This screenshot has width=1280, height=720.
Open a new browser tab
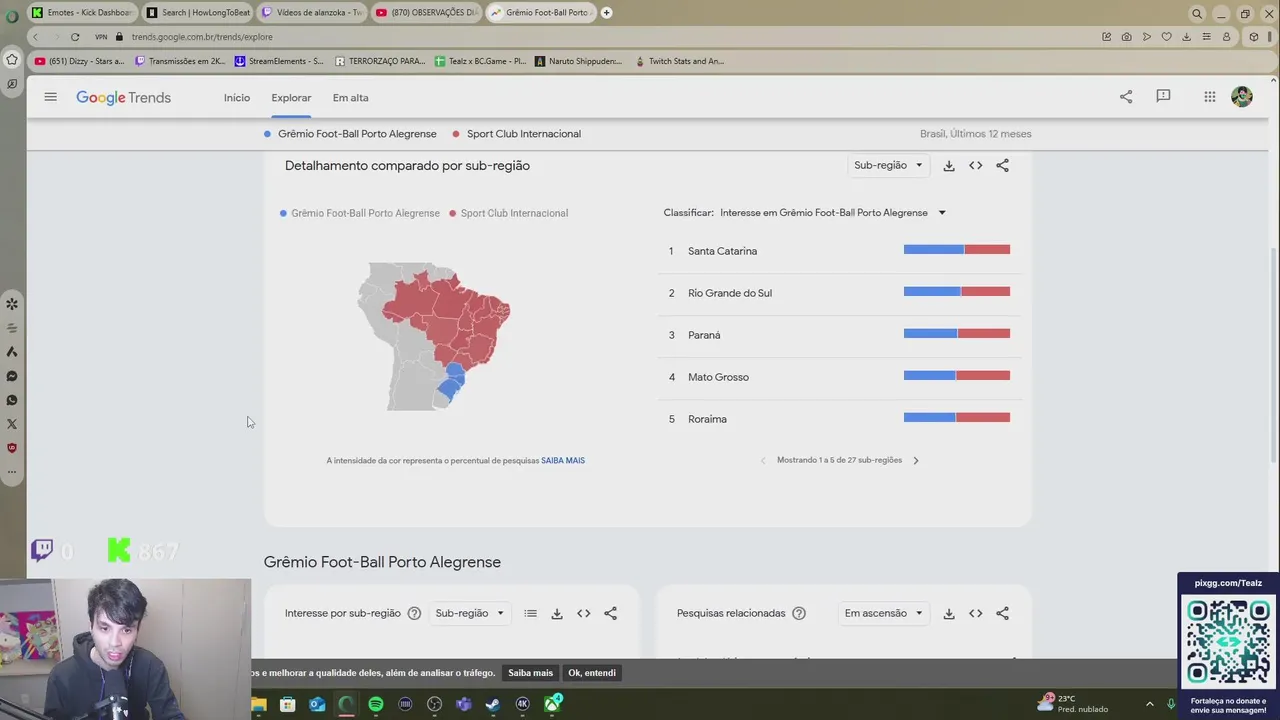606,13
